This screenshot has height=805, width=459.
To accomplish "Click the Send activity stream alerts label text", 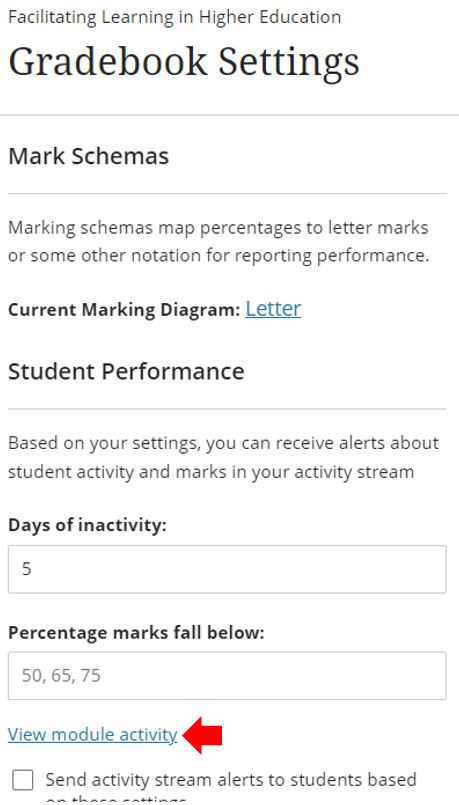I will click(231, 786).
